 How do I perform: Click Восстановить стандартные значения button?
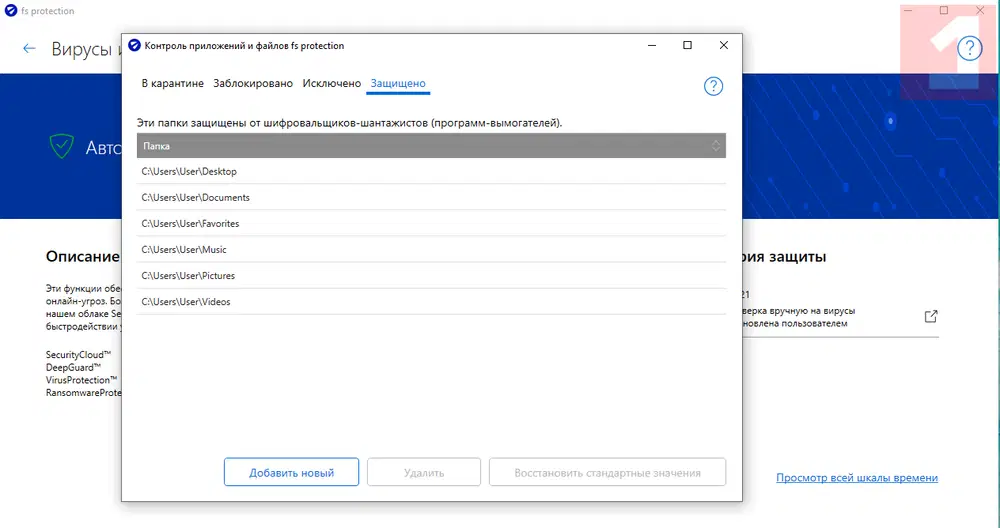point(608,473)
